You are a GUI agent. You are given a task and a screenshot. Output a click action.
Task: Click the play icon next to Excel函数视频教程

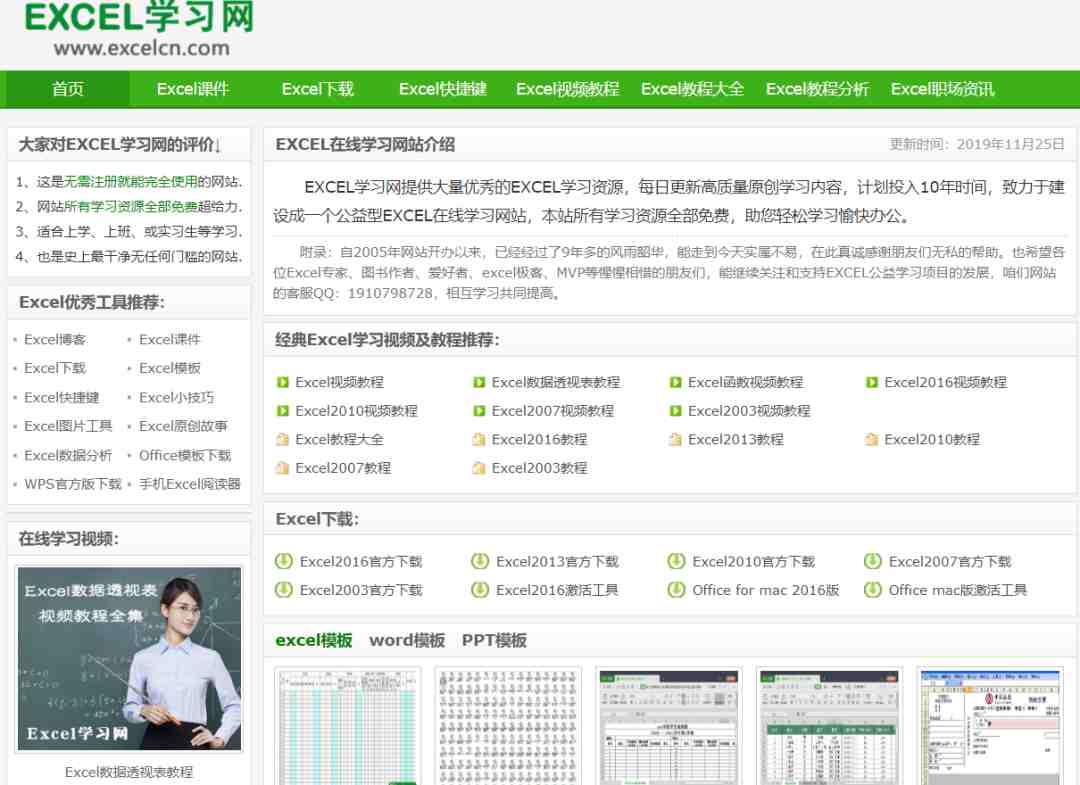[x=675, y=382]
